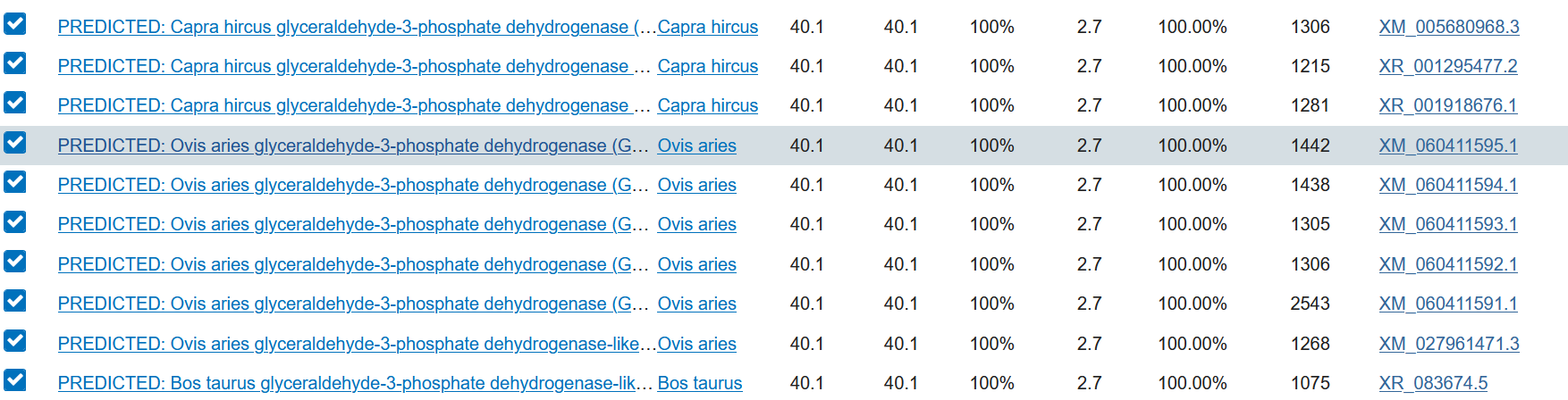The height and width of the screenshot is (400, 1568).
Task: Uncheck the XR_001295477.2 row checkbox
Action: click(15, 63)
